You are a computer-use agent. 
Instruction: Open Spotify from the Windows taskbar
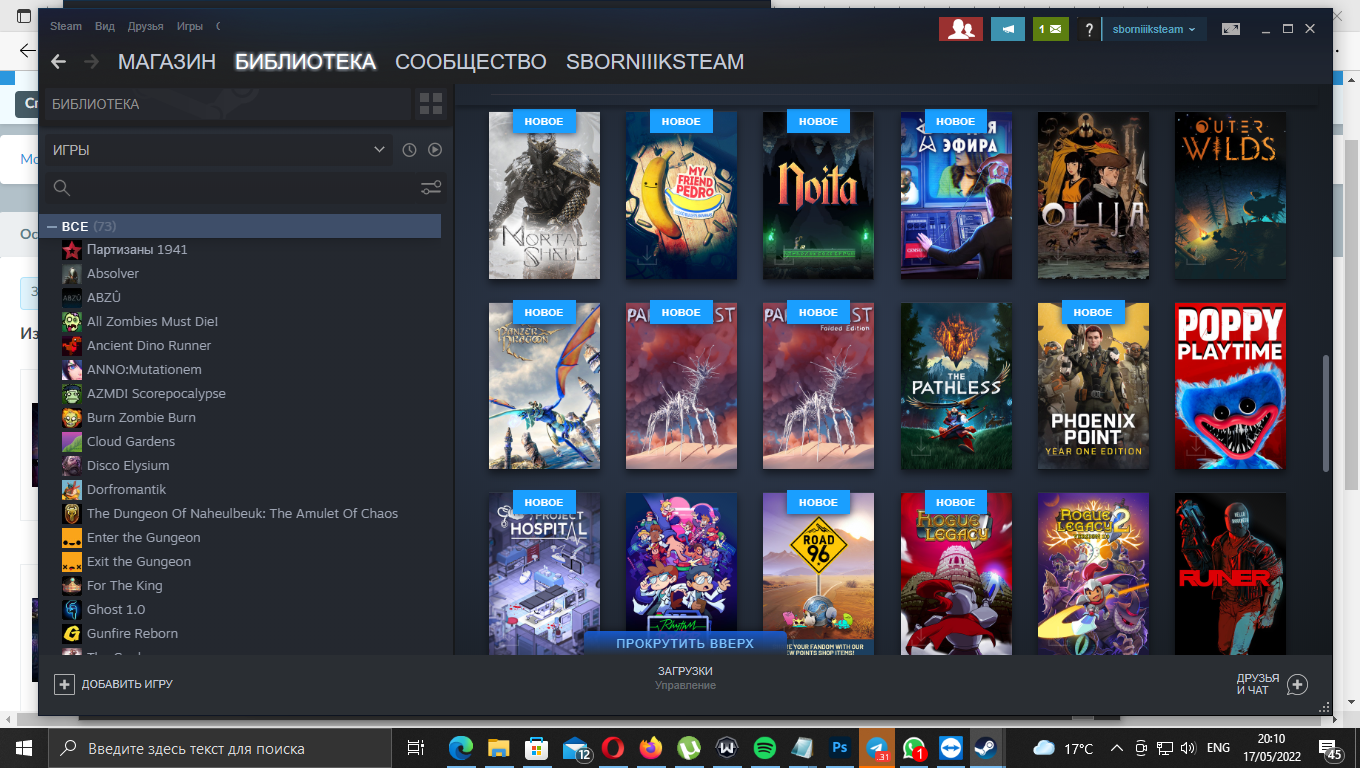(x=764, y=747)
